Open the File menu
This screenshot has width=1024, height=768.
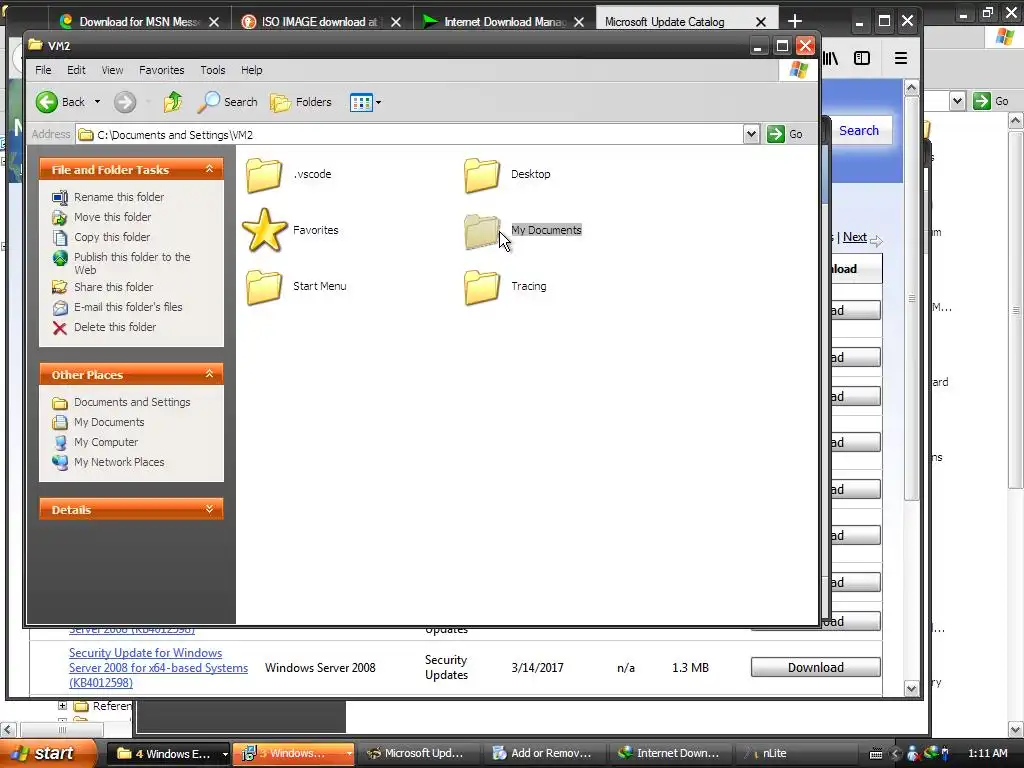click(x=43, y=70)
